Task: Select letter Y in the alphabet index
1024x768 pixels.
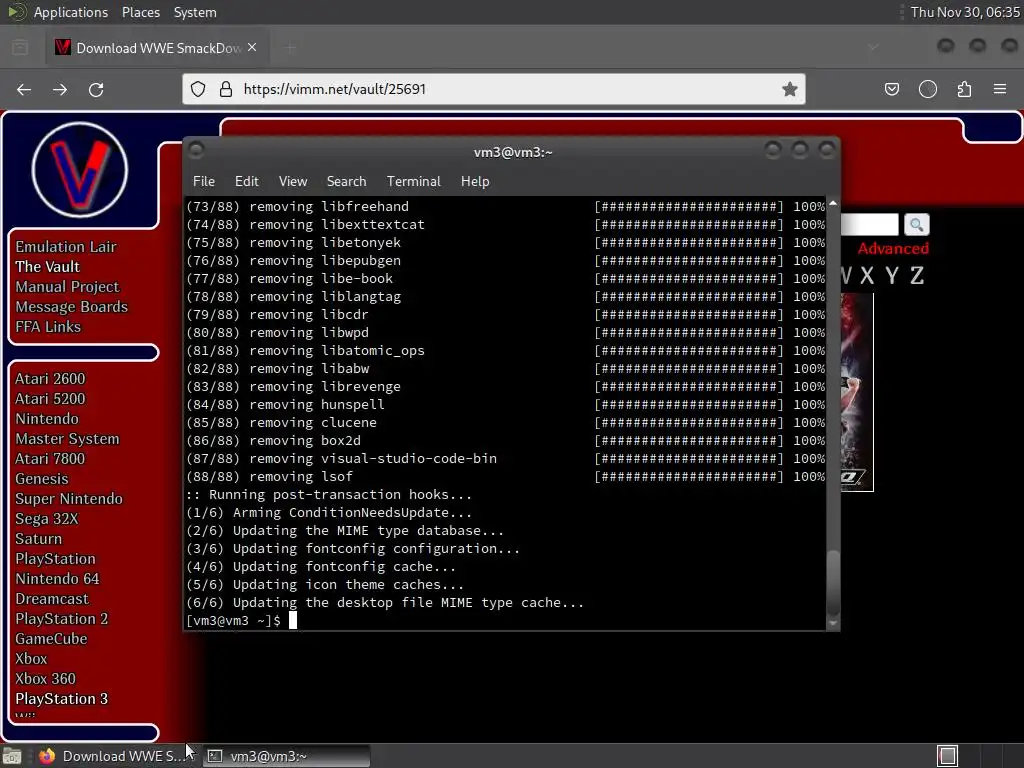Action: click(x=891, y=276)
